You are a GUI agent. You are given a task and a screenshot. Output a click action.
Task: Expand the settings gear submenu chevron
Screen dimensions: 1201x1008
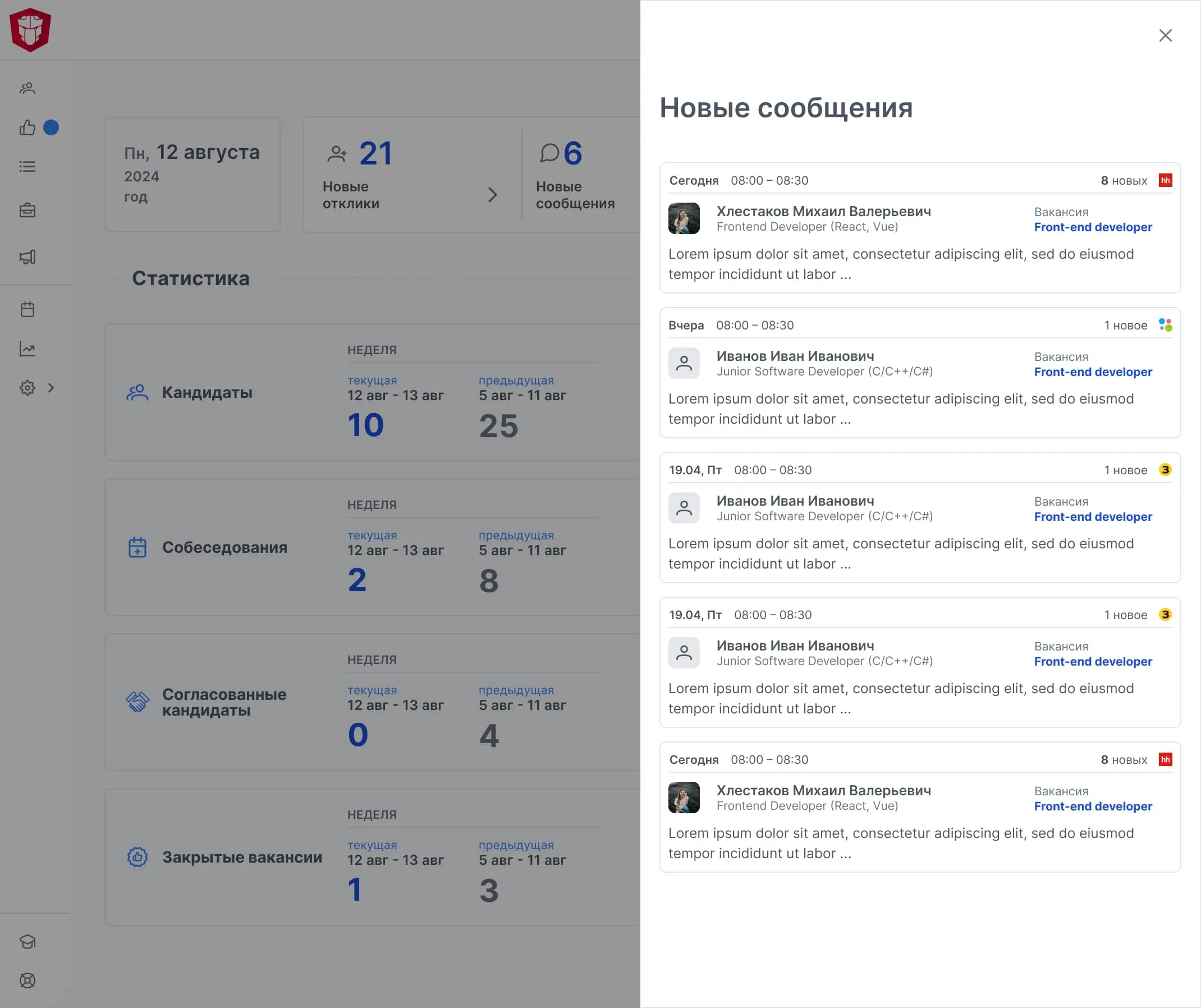coord(51,388)
